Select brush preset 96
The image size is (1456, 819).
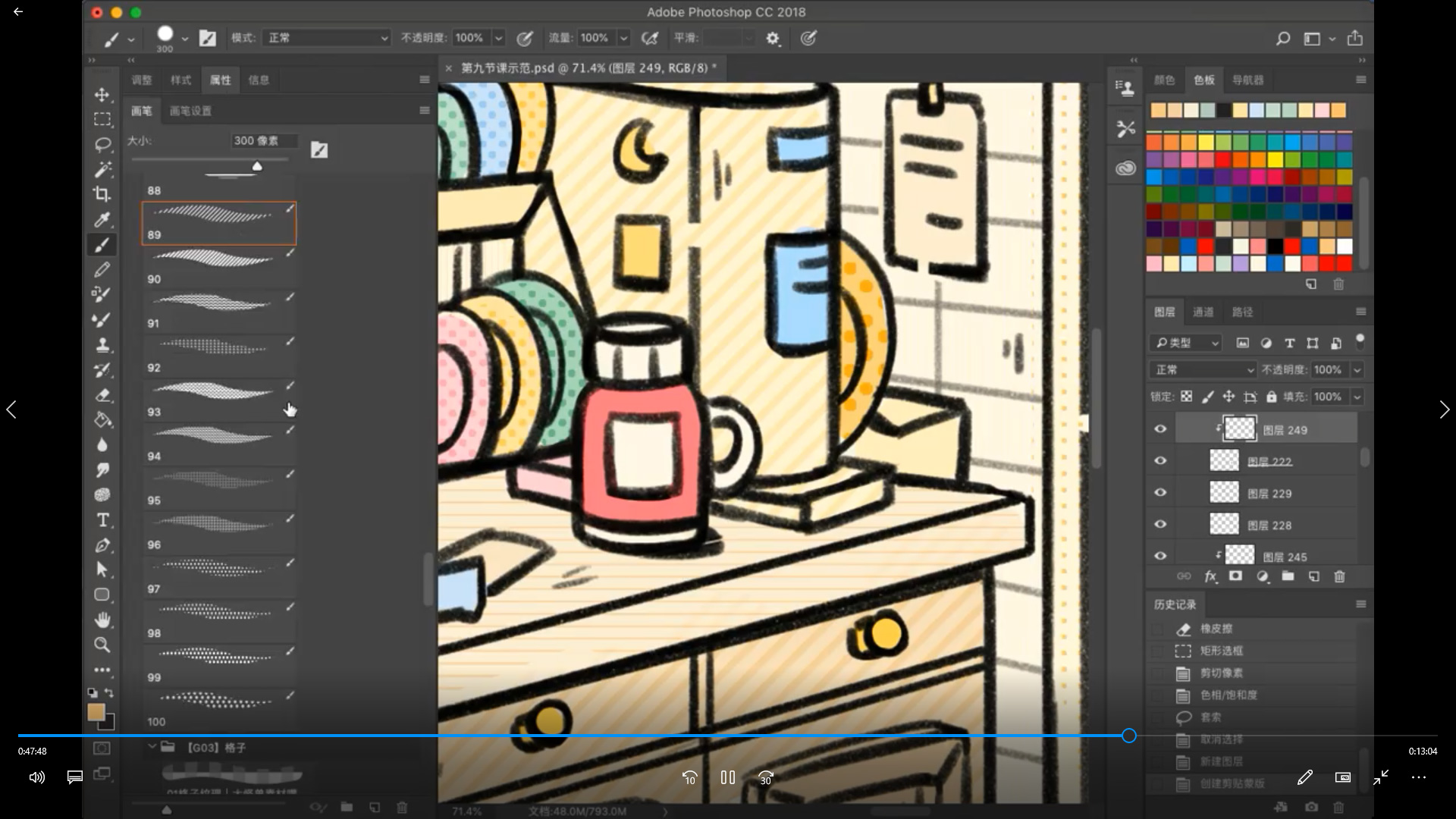tap(219, 532)
